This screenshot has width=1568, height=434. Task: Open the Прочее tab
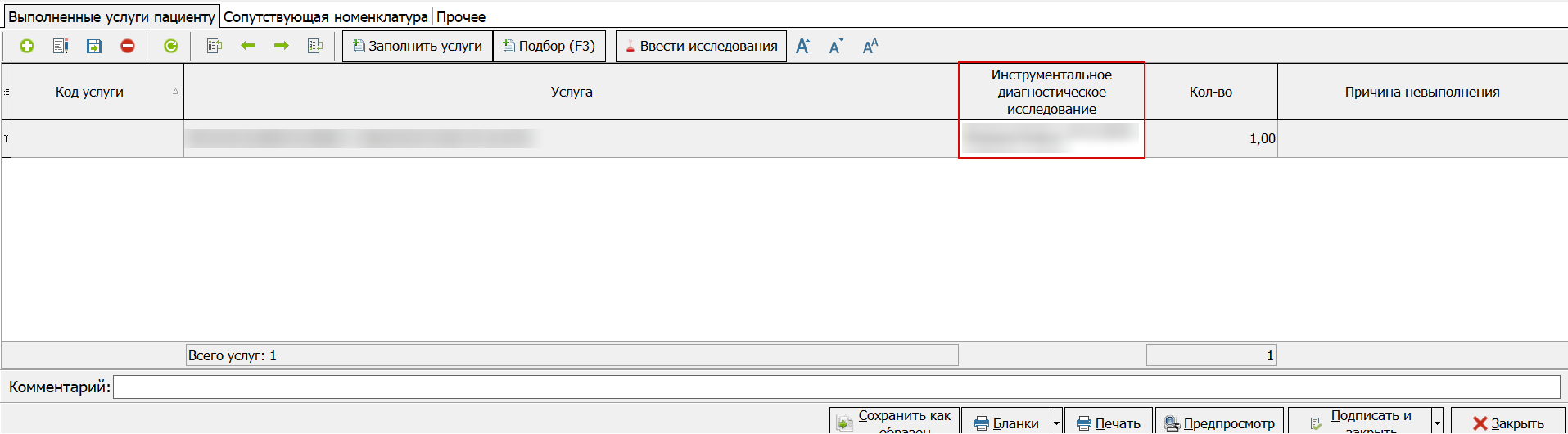click(460, 16)
